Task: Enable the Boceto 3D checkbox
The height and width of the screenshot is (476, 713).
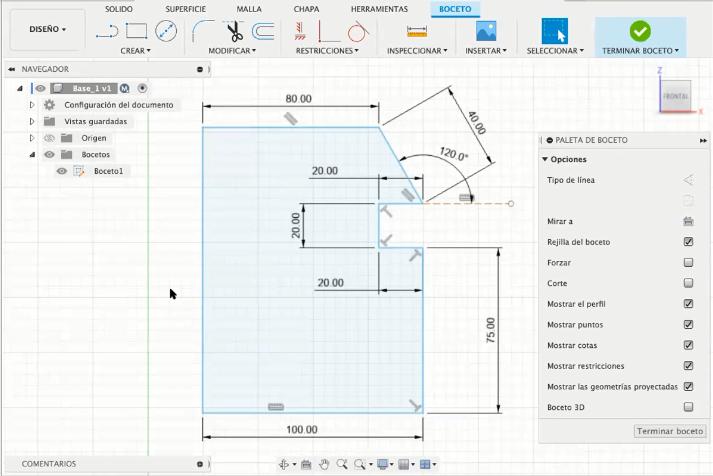Action: [x=688, y=407]
